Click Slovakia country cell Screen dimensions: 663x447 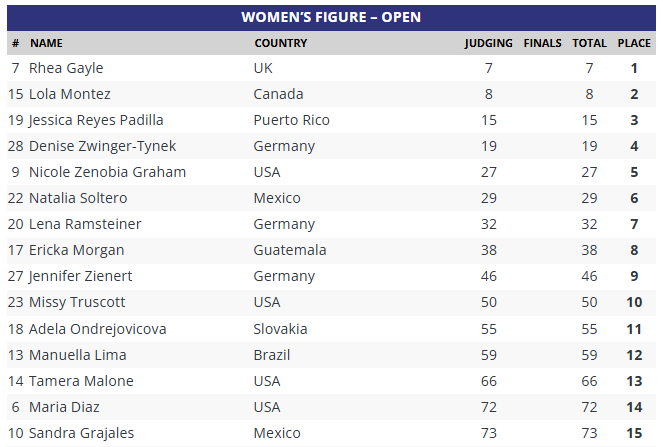(281, 329)
